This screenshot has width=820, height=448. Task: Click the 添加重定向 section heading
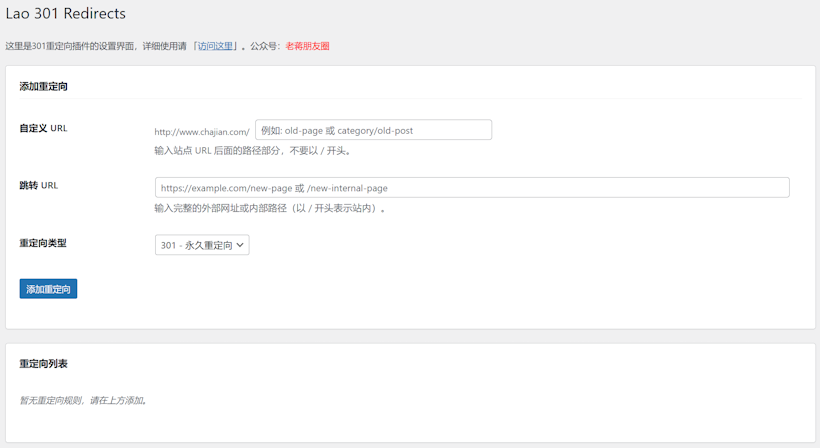click(43, 86)
